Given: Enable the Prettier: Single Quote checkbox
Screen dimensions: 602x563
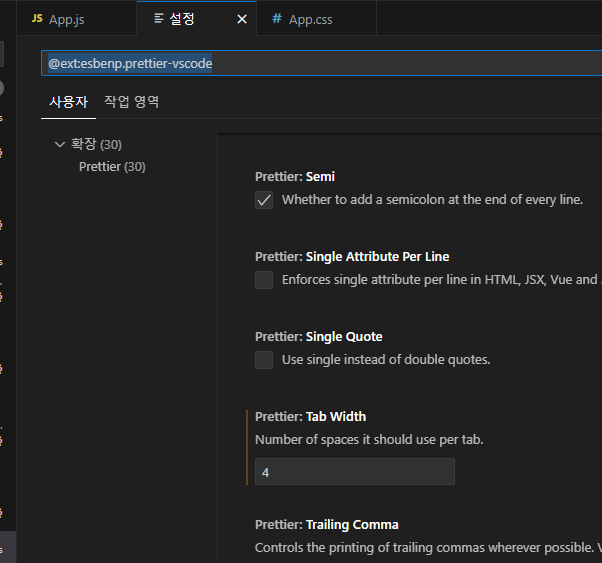Looking at the screenshot, I should (264, 360).
